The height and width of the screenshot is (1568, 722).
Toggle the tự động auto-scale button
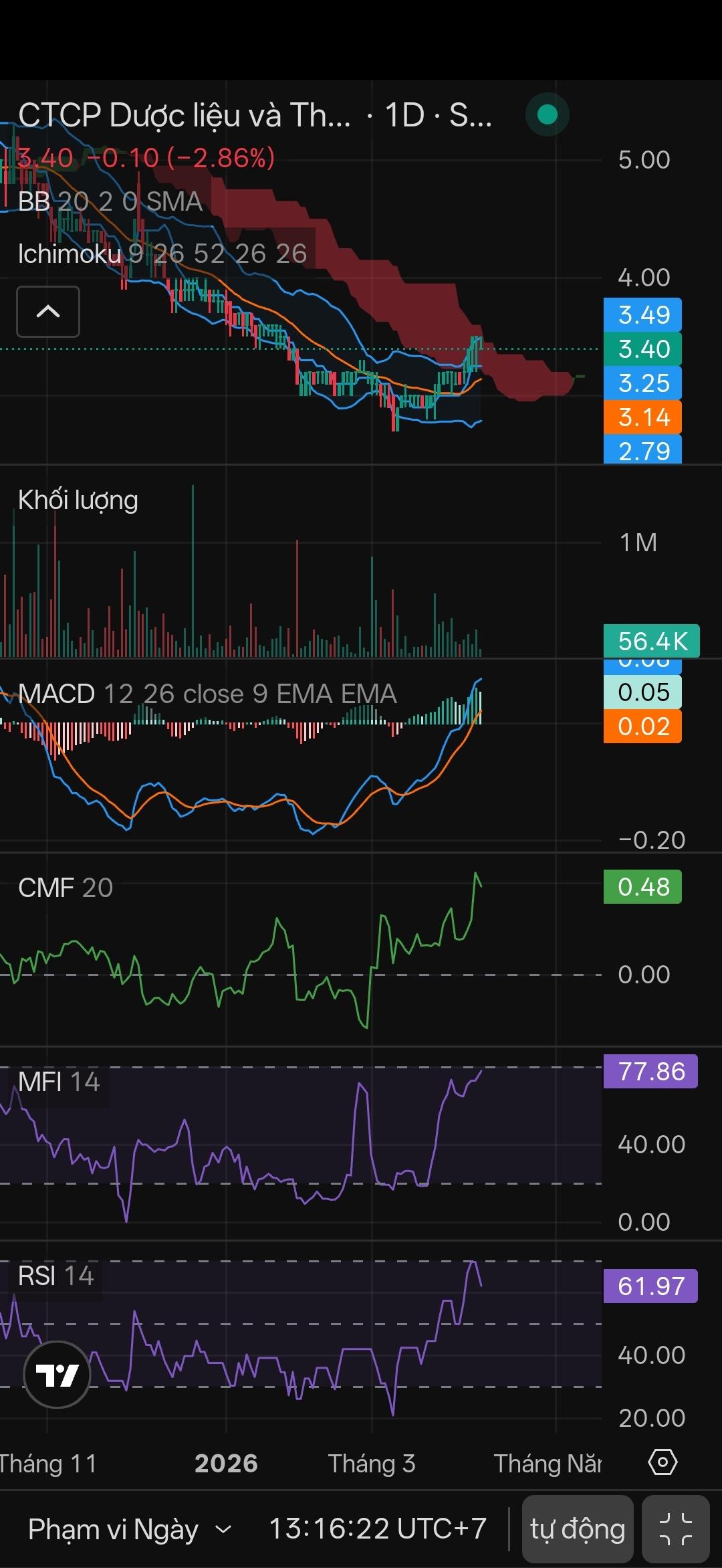tap(578, 1529)
